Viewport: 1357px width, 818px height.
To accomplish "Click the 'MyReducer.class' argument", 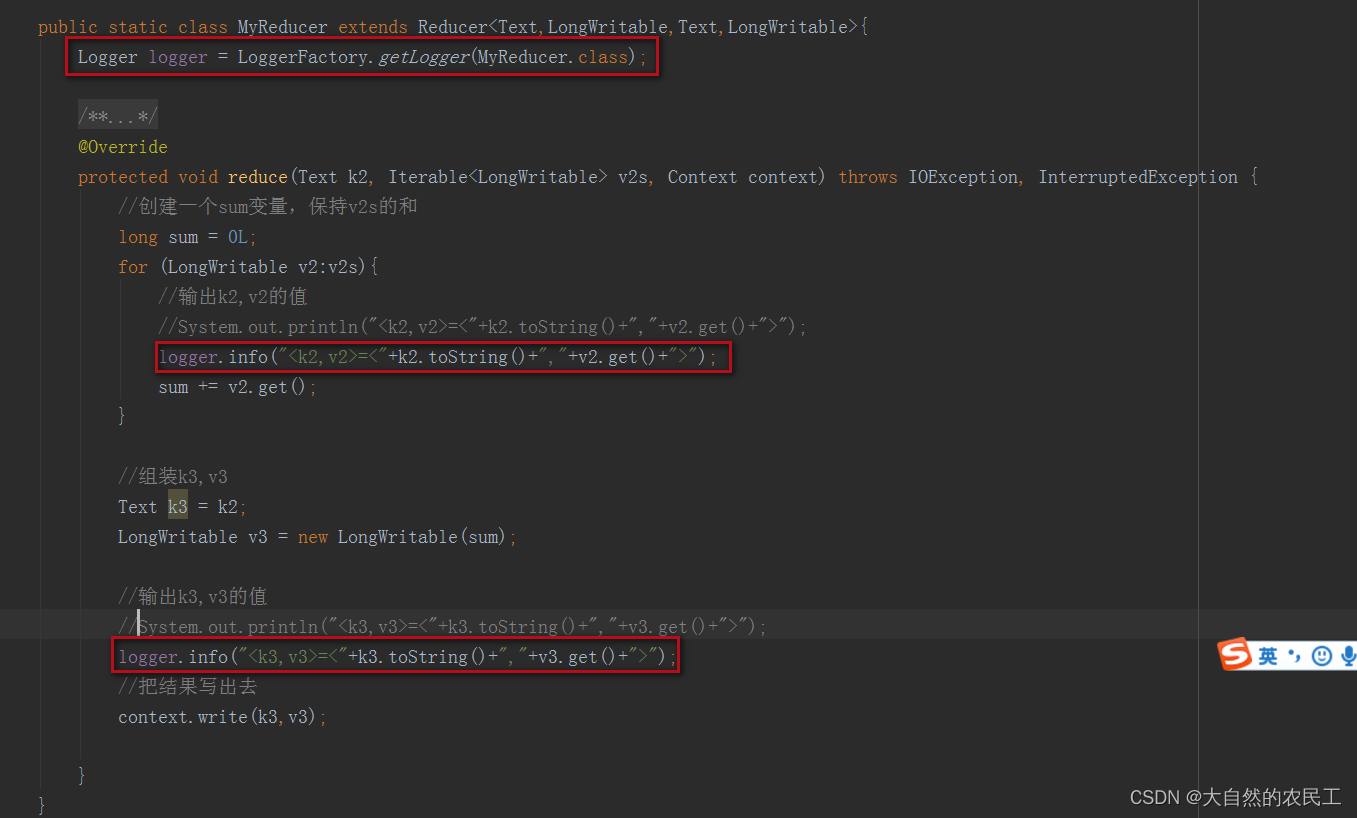I will pyautogui.click(x=552, y=57).
